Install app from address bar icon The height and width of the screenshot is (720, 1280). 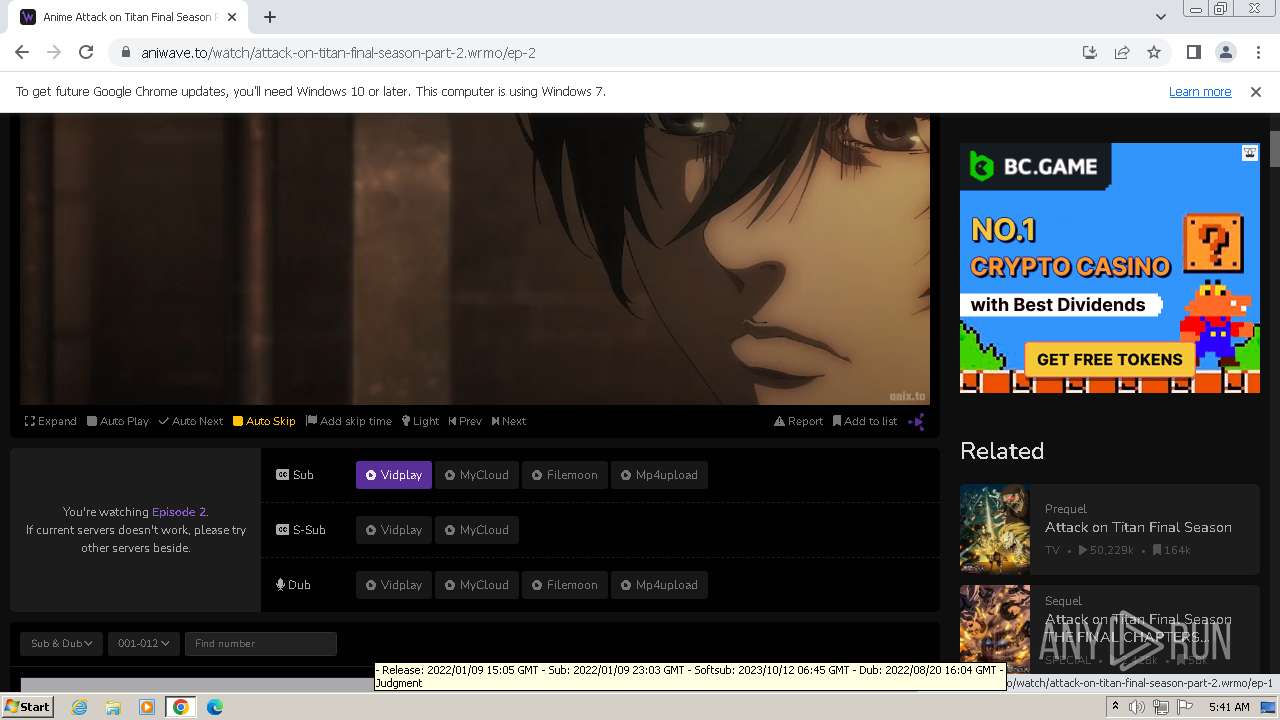pyautogui.click(x=1090, y=52)
